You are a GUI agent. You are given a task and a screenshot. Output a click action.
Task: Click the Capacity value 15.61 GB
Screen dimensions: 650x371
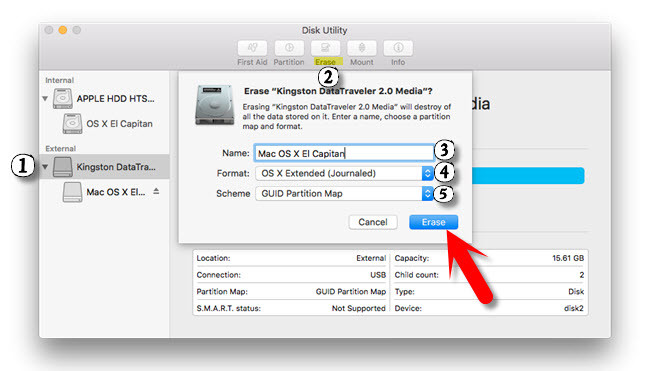568,258
